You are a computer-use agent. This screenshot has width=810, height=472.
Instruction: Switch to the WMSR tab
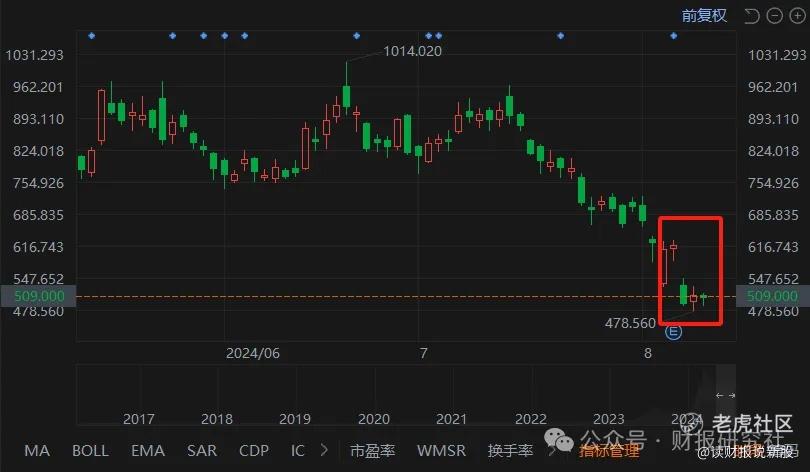[441, 451]
